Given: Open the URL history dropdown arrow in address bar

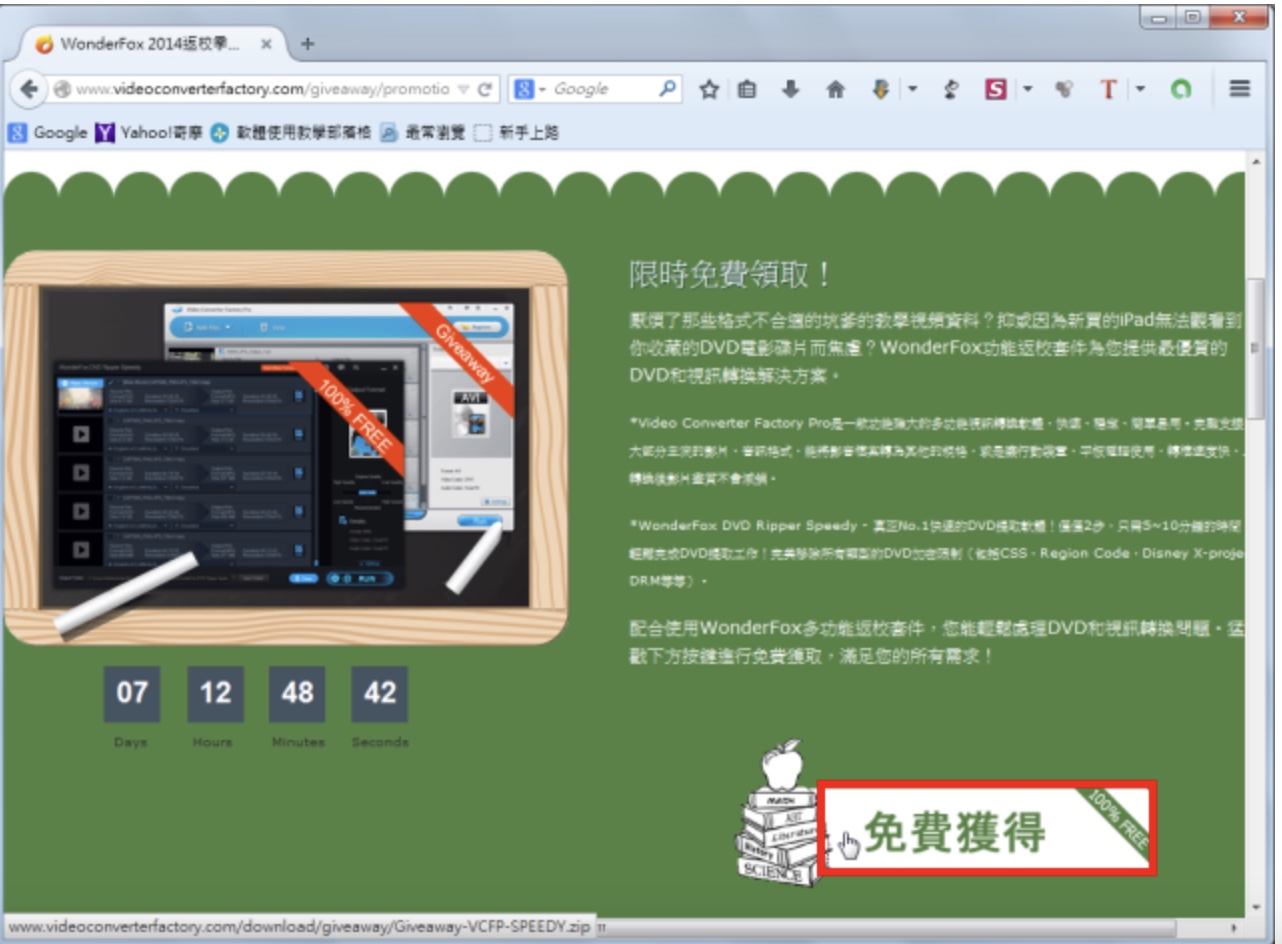Looking at the screenshot, I should (x=462, y=90).
